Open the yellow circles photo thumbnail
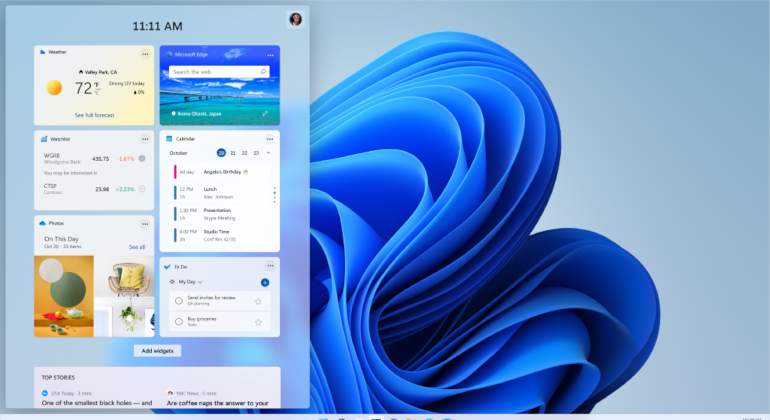 [64, 296]
